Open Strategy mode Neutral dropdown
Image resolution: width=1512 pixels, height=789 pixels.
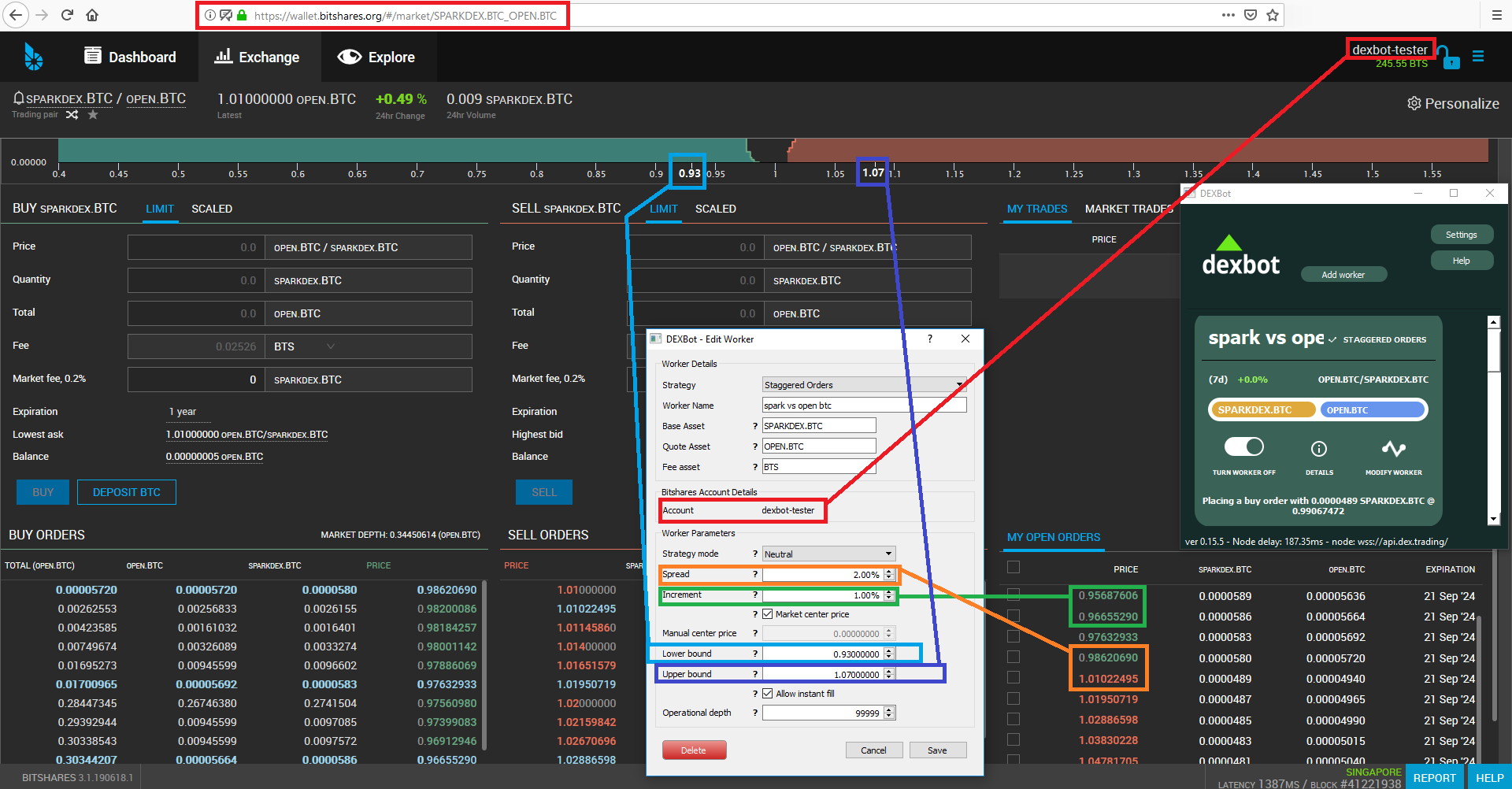[x=828, y=554]
